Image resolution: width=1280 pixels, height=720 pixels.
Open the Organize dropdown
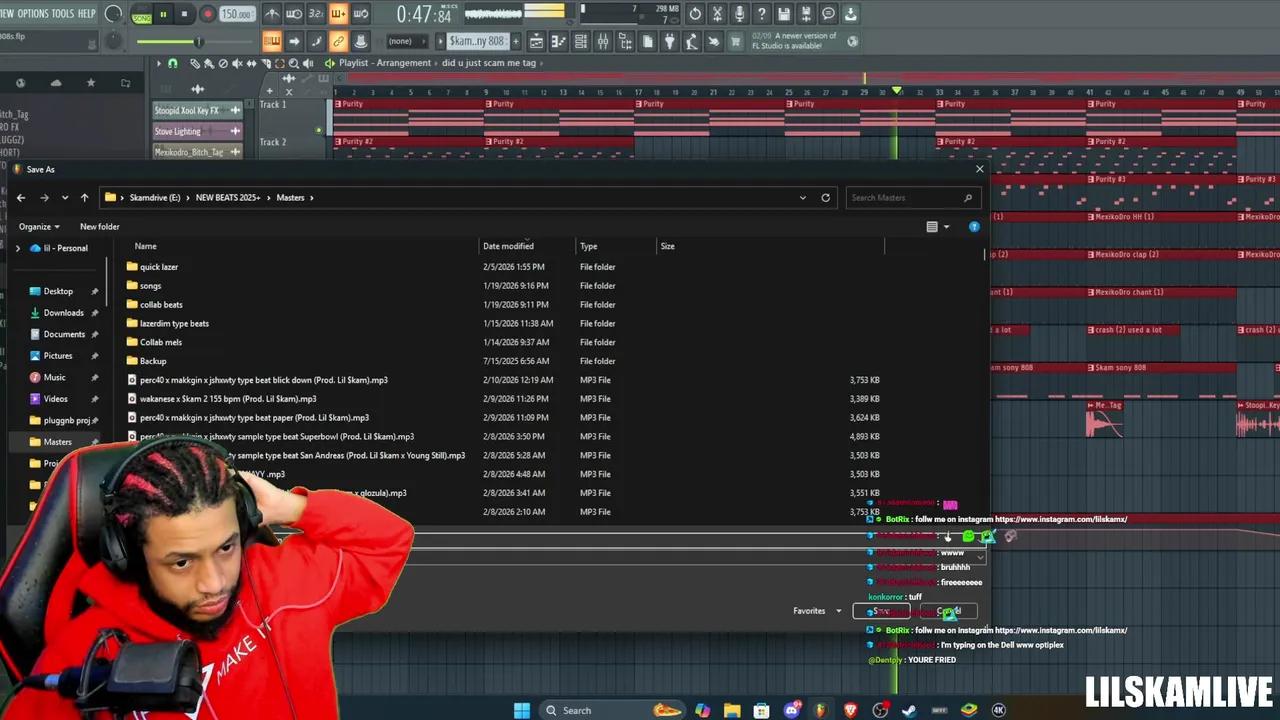39,227
